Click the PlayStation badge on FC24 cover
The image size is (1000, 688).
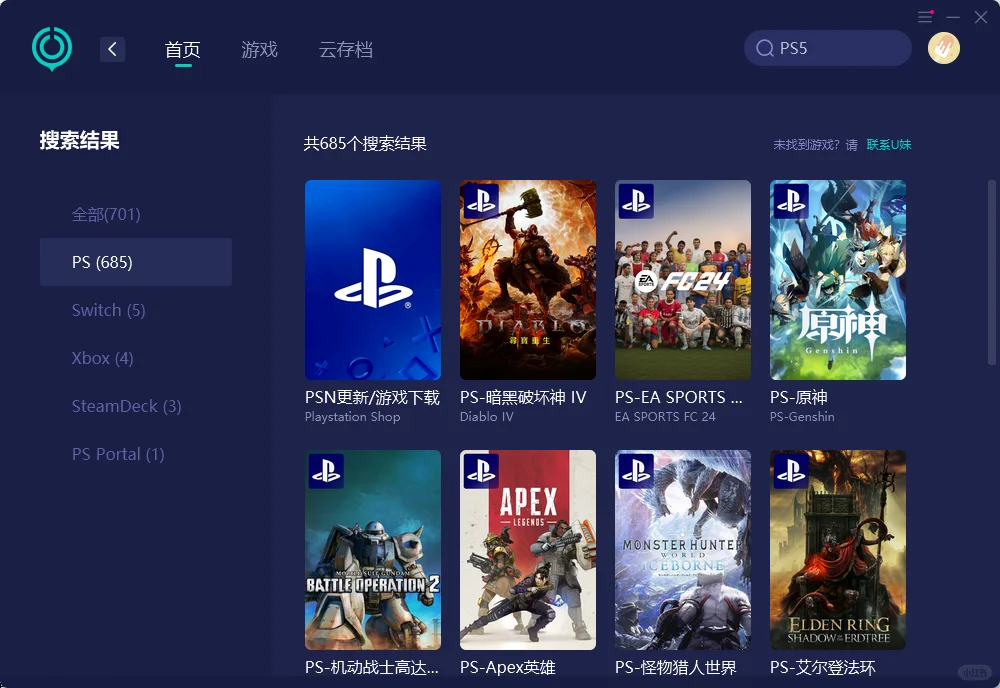636,201
